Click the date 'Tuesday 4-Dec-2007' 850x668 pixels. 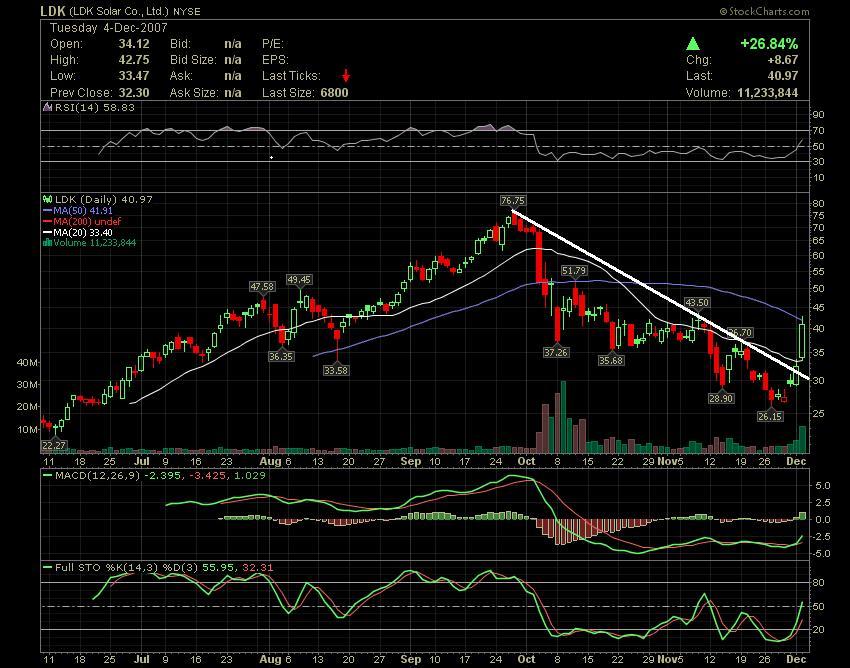pyautogui.click(x=109, y=28)
